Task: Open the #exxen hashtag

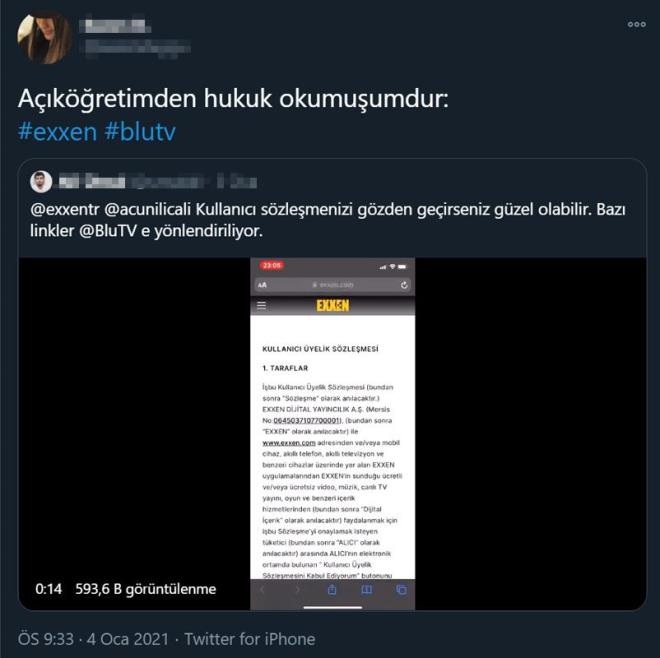Action: 58,132
